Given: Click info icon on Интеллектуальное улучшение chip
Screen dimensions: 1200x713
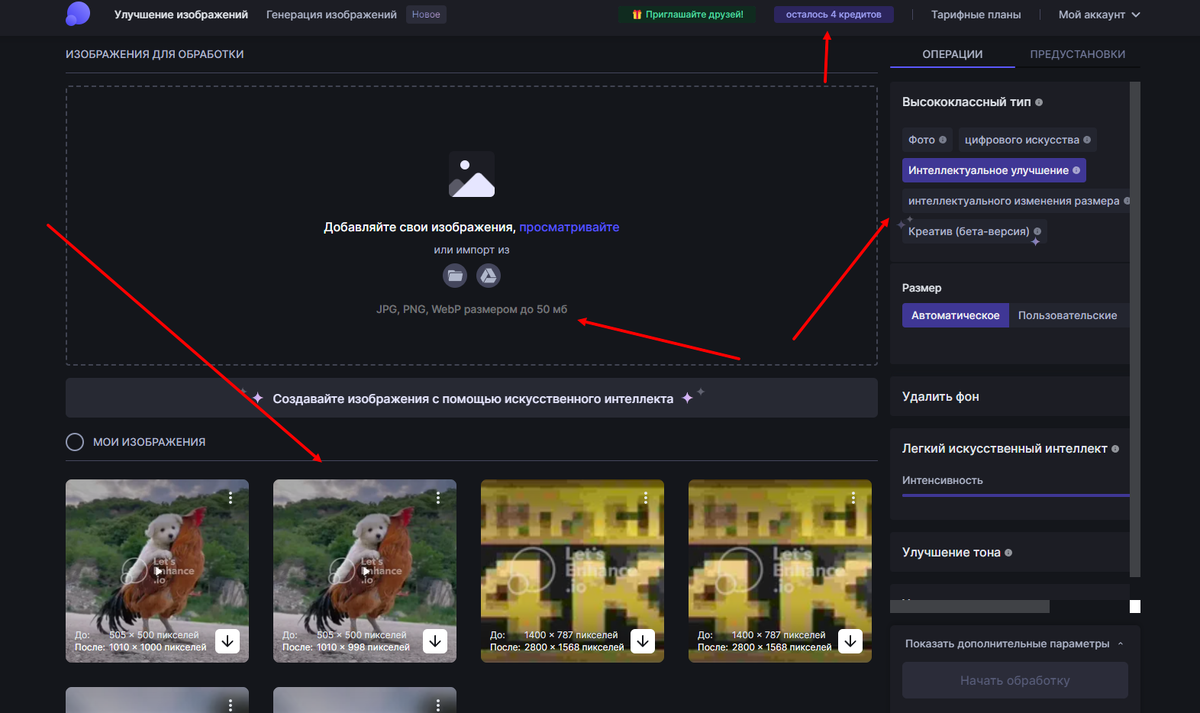Looking at the screenshot, I should (1076, 170).
